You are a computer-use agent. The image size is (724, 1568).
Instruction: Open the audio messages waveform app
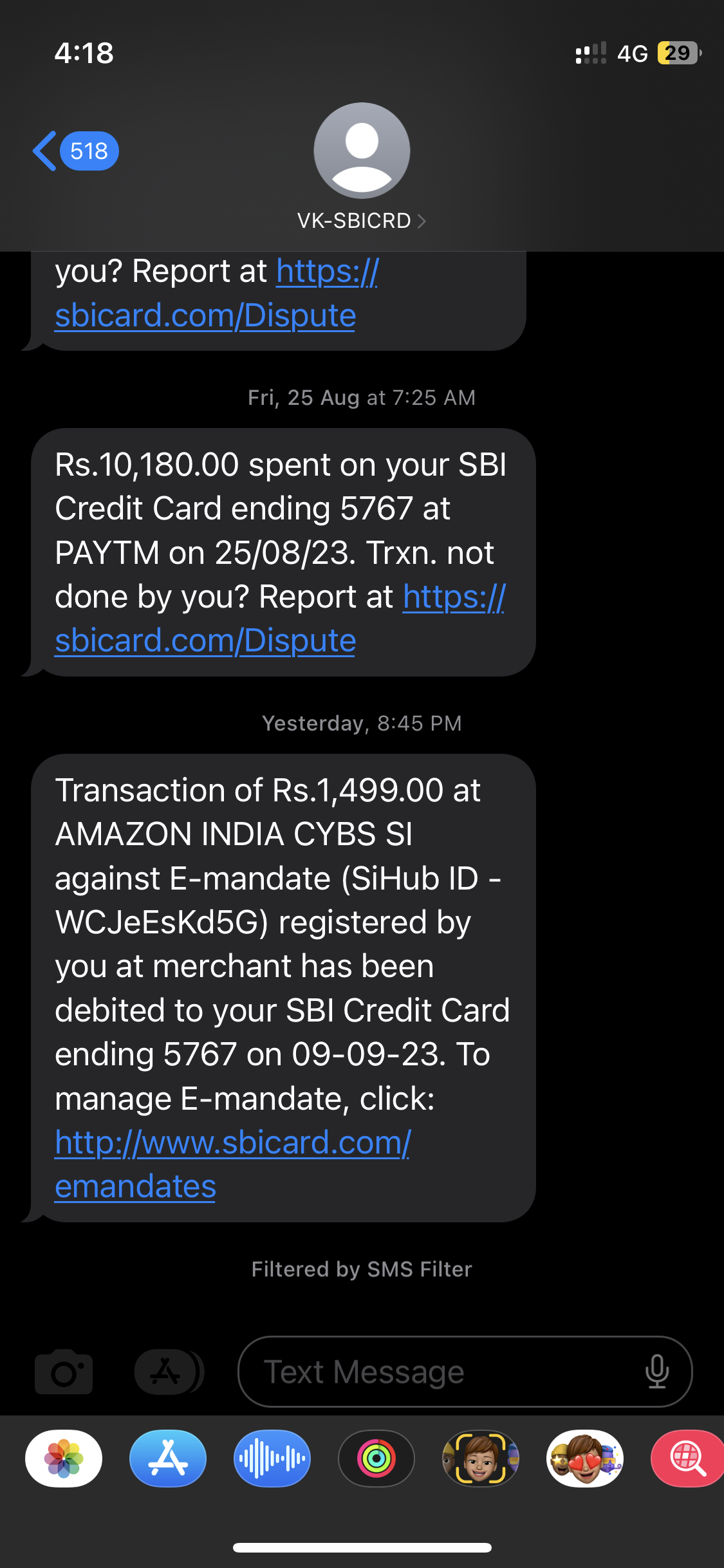pyautogui.click(x=272, y=1459)
